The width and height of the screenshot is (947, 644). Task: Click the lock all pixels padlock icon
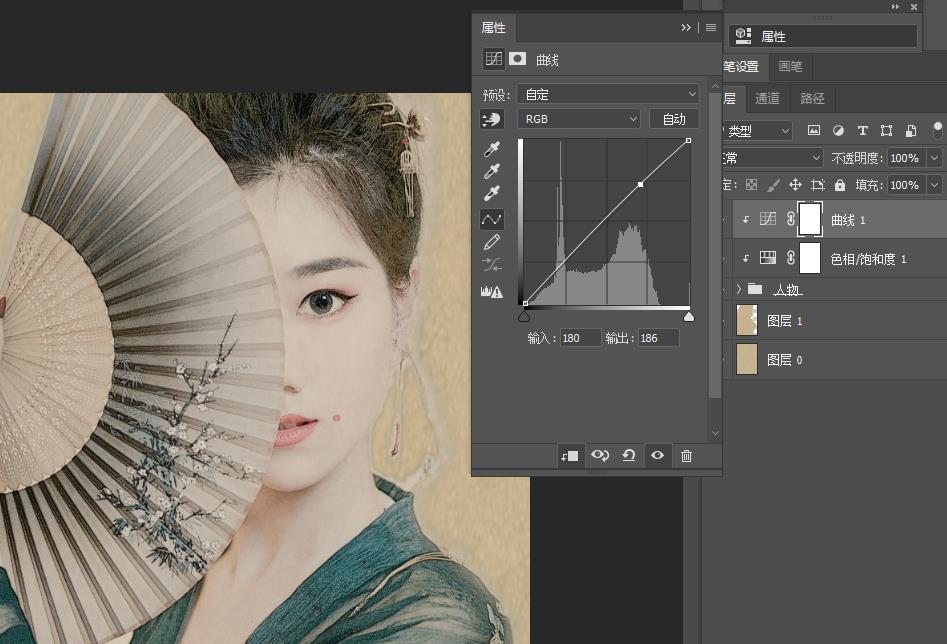(840, 185)
